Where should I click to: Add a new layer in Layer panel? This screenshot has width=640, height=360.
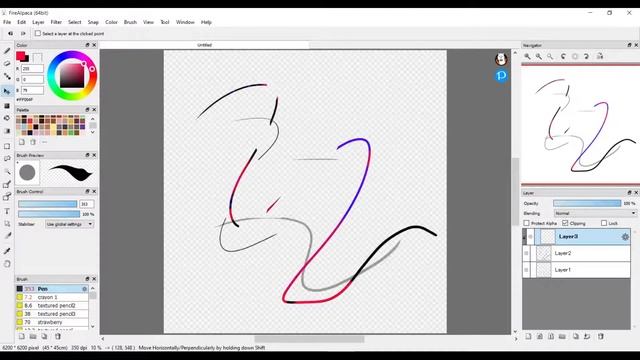click(528, 336)
